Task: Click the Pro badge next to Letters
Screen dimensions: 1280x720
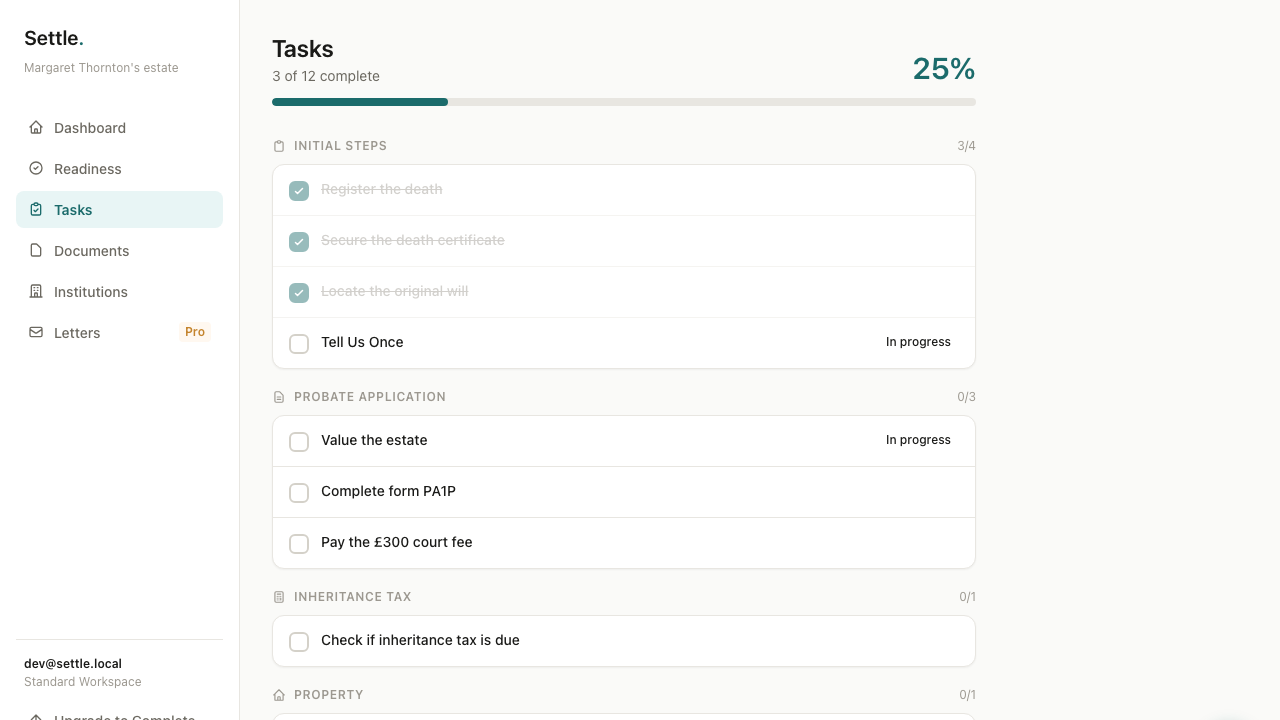Action: [195, 332]
